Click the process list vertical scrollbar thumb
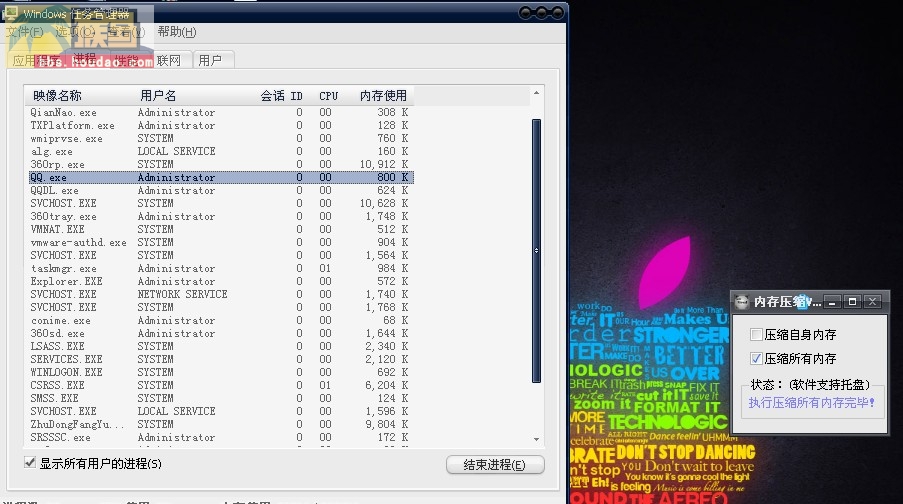 point(536,251)
